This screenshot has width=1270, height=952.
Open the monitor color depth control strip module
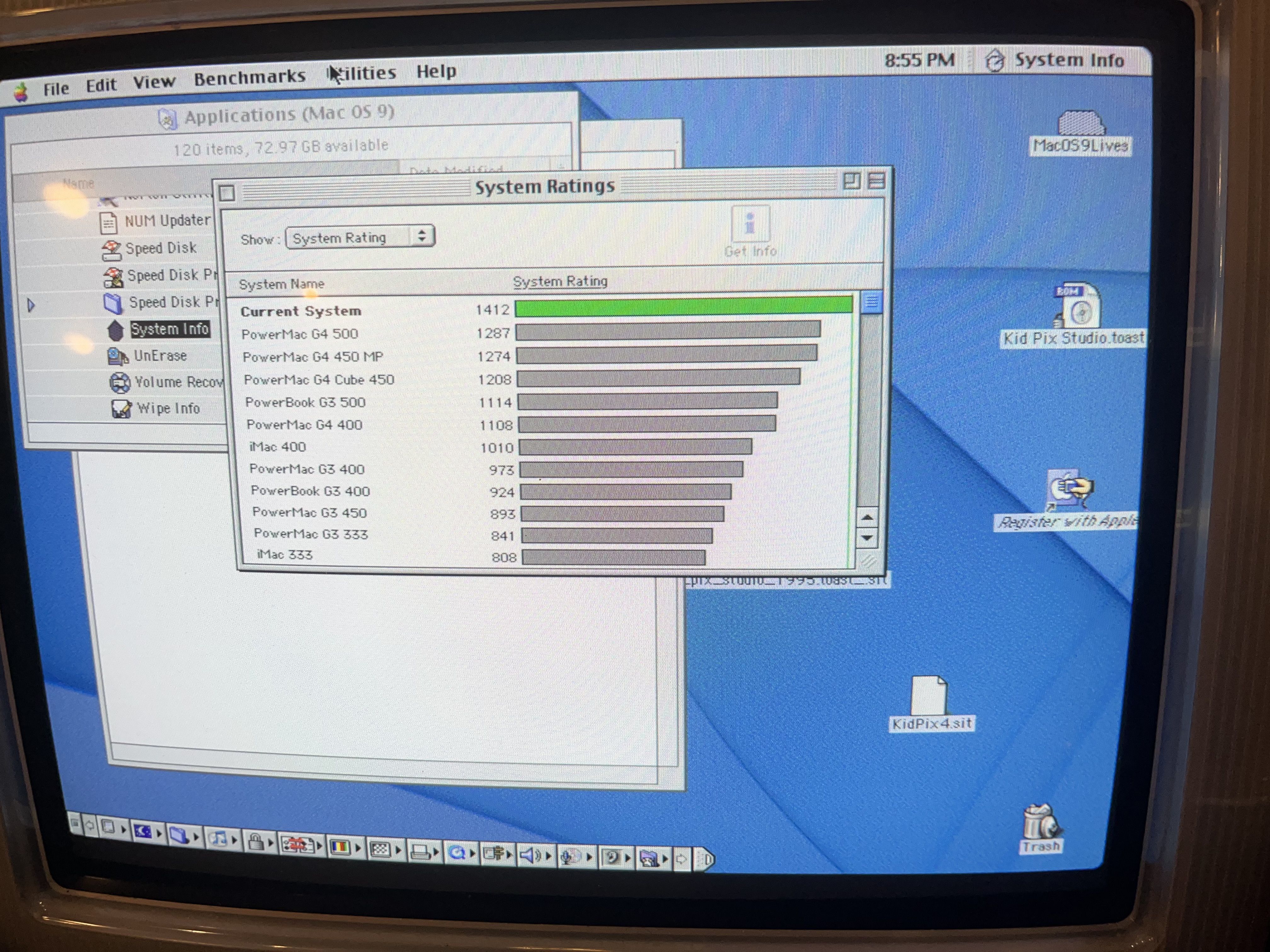pyautogui.click(x=340, y=847)
